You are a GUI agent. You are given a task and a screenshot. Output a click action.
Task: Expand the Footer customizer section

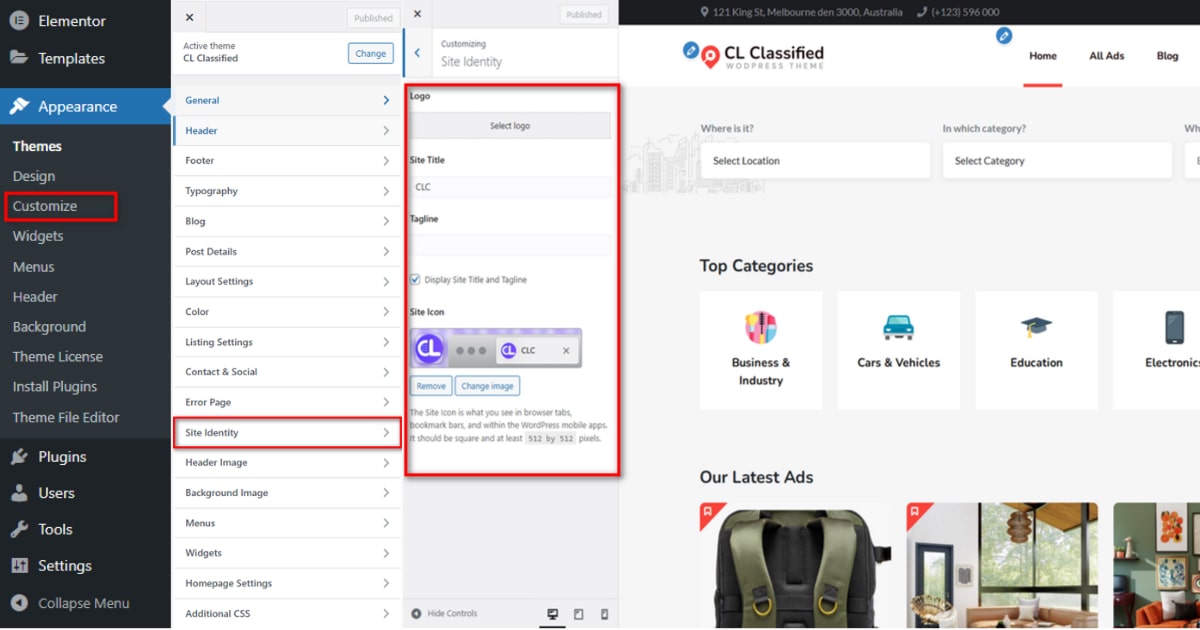pyautogui.click(x=287, y=160)
